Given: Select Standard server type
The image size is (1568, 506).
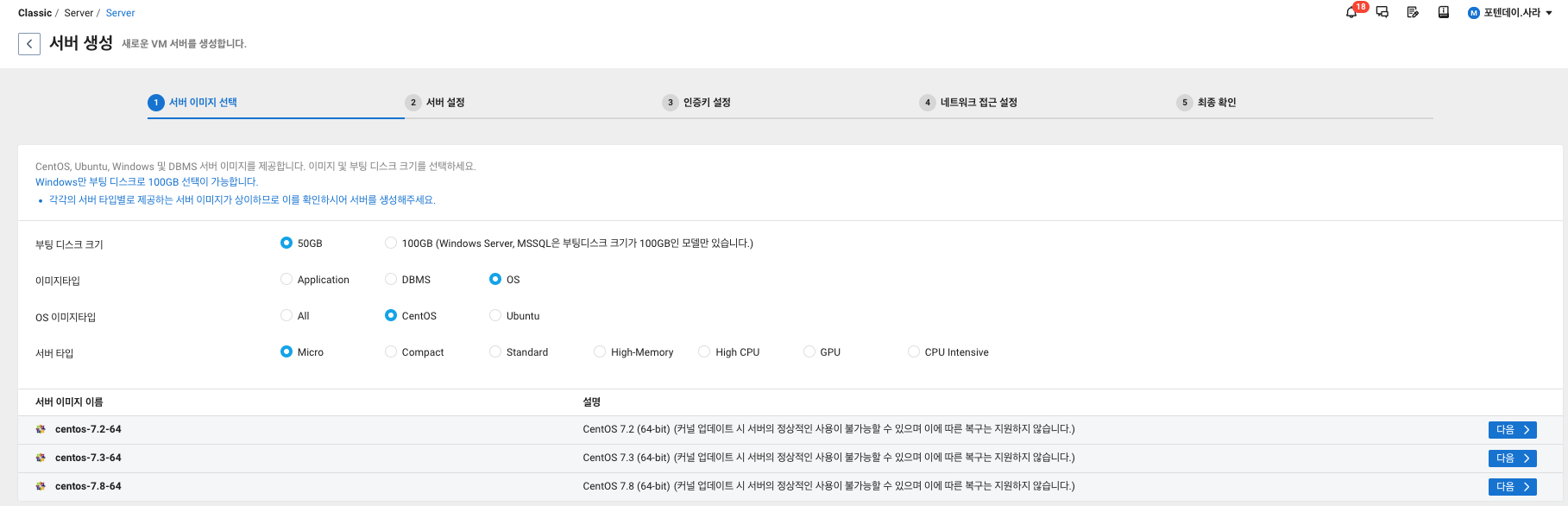Looking at the screenshot, I should click(x=495, y=351).
